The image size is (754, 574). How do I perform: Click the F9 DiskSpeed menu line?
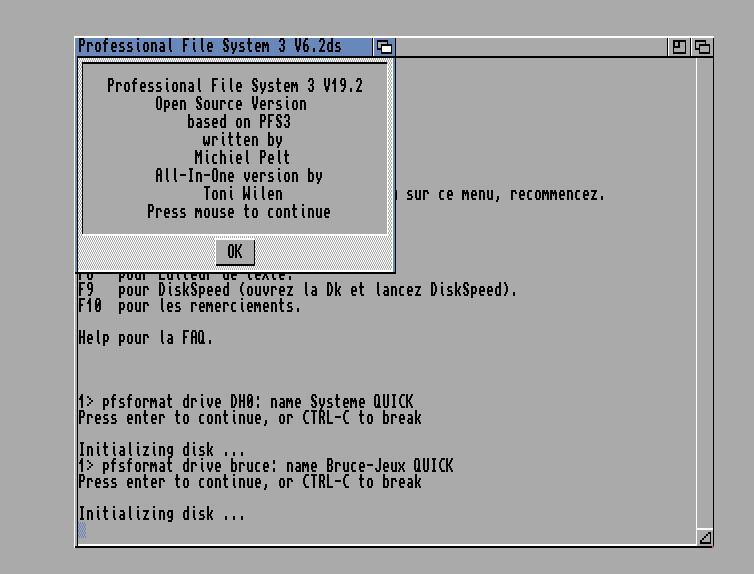pyautogui.click(x=298, y=290)
